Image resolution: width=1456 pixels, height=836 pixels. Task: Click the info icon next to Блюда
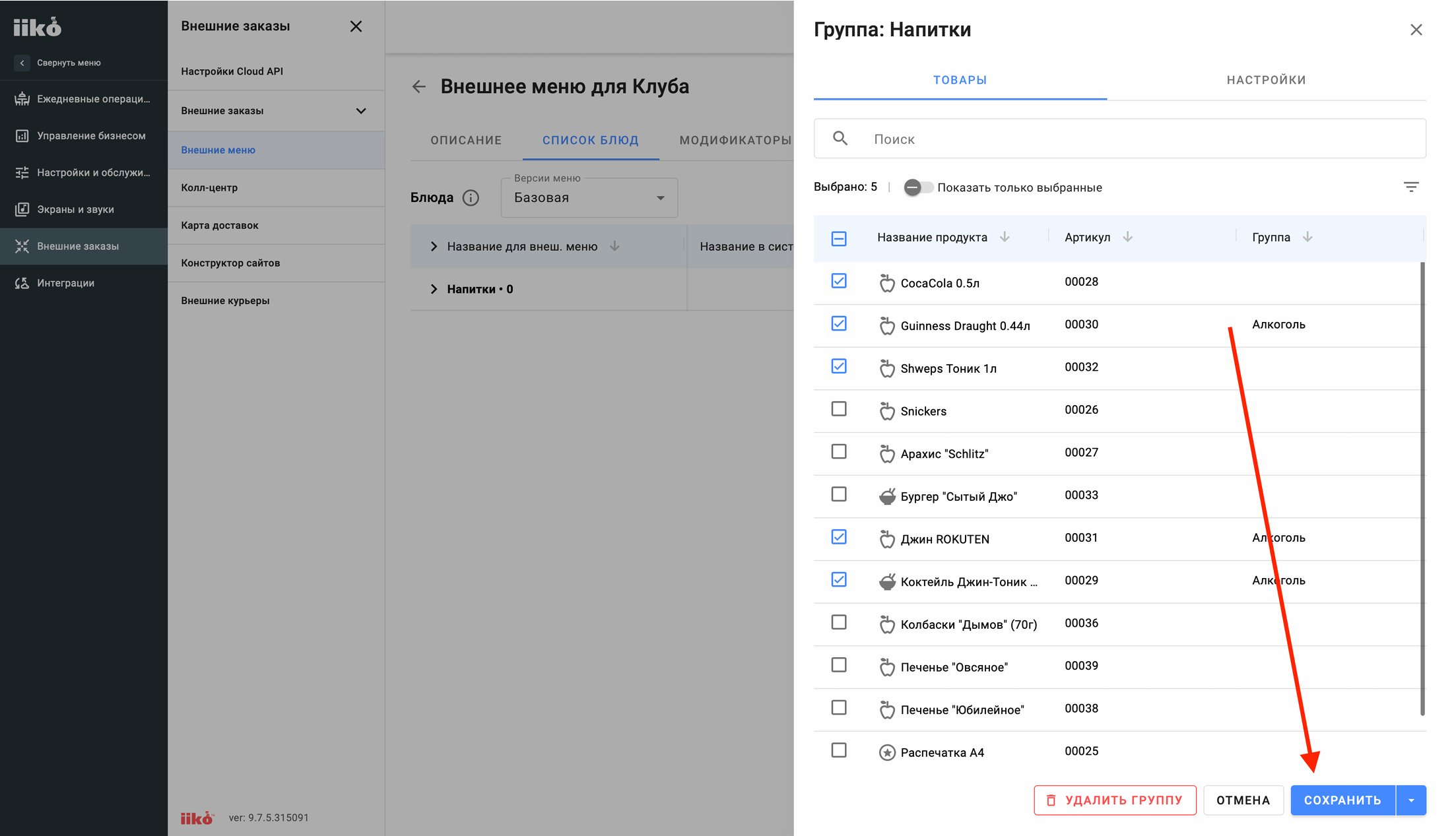[471, 198]
